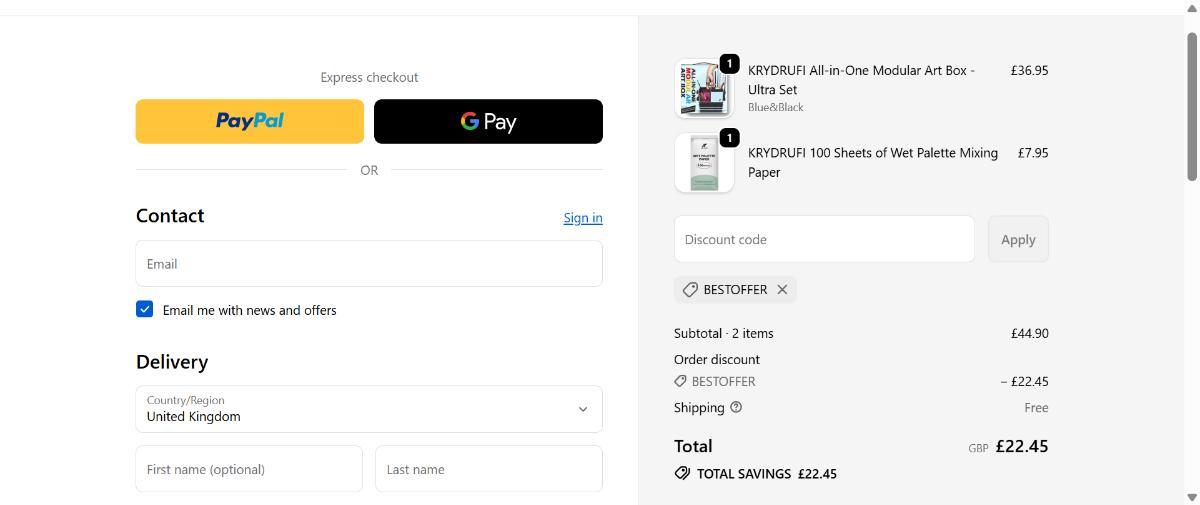The image size is (1200, 505).
Task: Pay with Google Pay button
Action: [488, 121]
